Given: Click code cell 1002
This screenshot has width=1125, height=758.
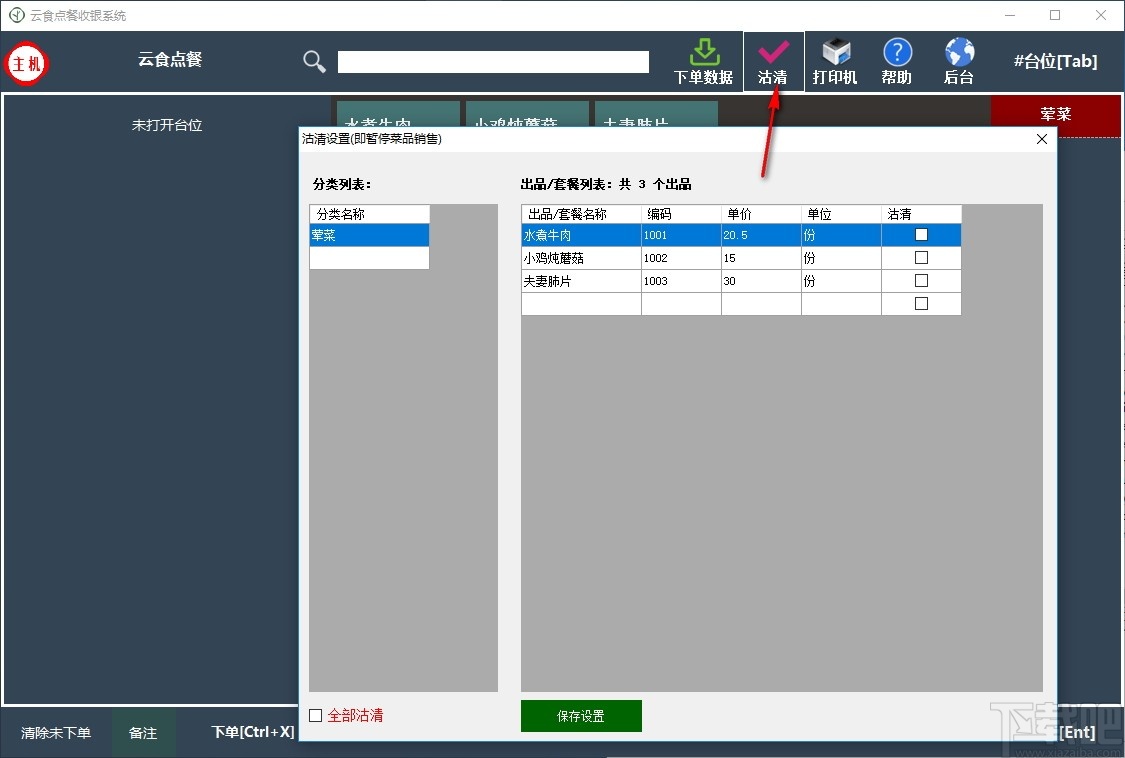Looking at the screenshot, I should [681, 258].
